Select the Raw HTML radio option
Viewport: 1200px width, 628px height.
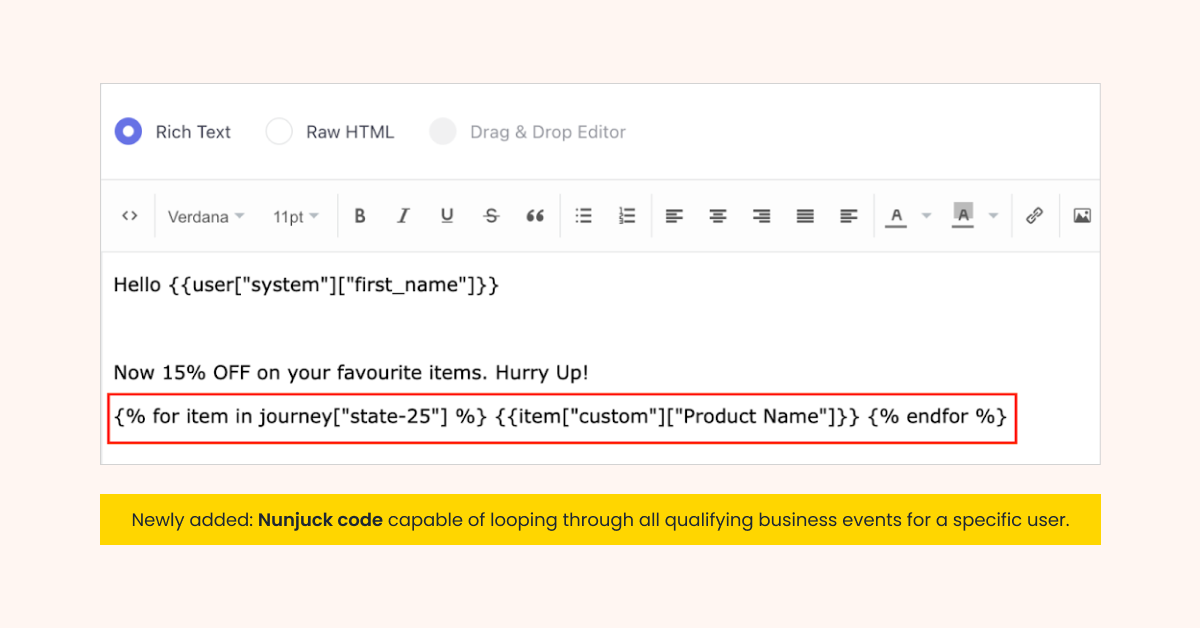point(279,132)
